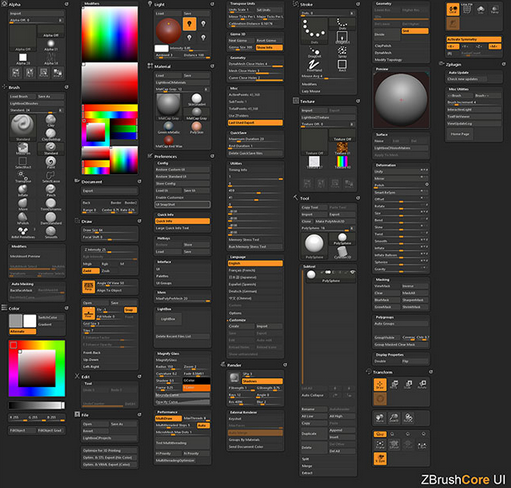The width and height of the screenshot is (511, 488).
Task: Choose the FreeHand stroke icon
Action: (x=314, y=65)
